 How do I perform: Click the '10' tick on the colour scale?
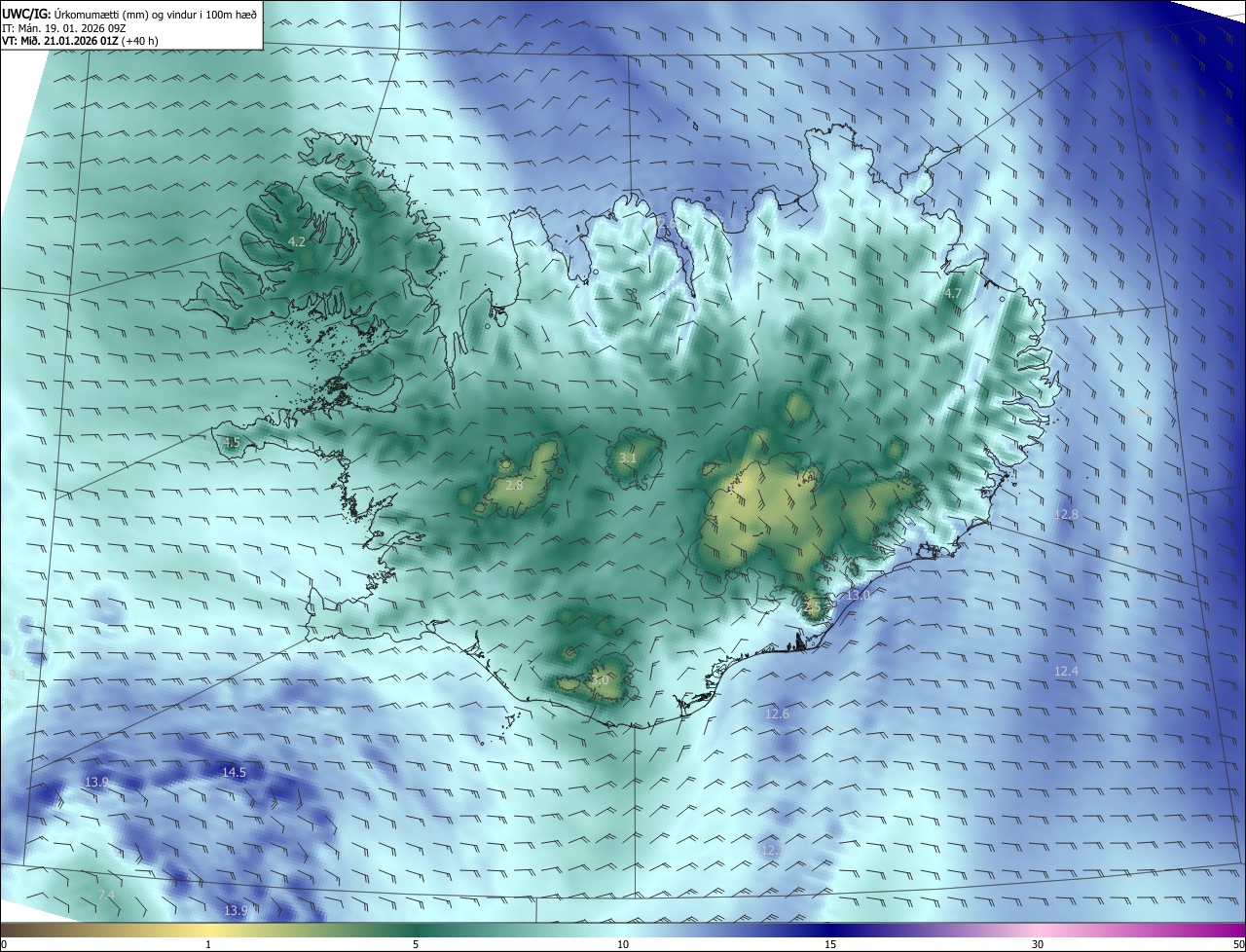point(623,944)
